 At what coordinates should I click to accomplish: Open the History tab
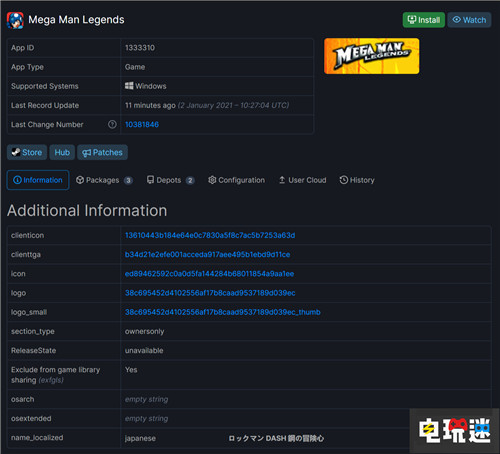pos(357,180)
